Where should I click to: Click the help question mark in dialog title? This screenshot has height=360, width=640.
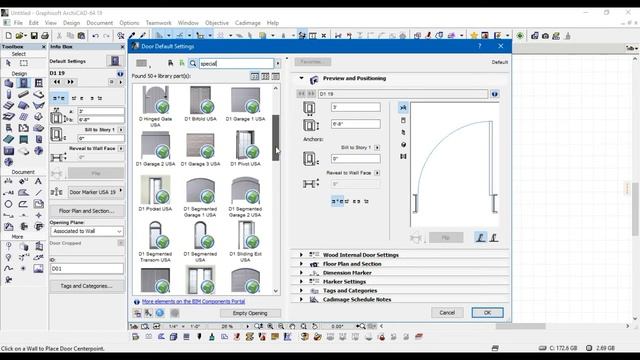tap(480, 46)
